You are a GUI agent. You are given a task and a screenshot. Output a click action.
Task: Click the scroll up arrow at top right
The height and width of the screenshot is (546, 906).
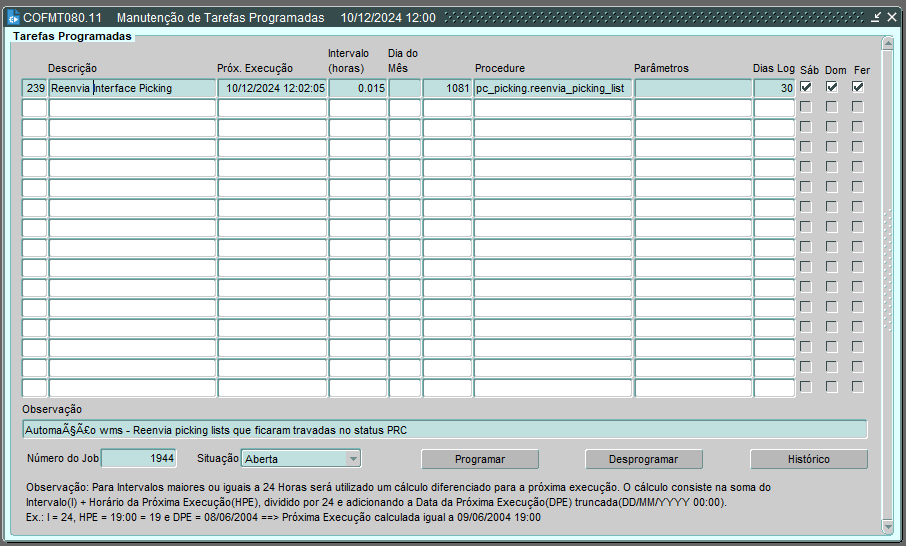click(x=887, y=43)
